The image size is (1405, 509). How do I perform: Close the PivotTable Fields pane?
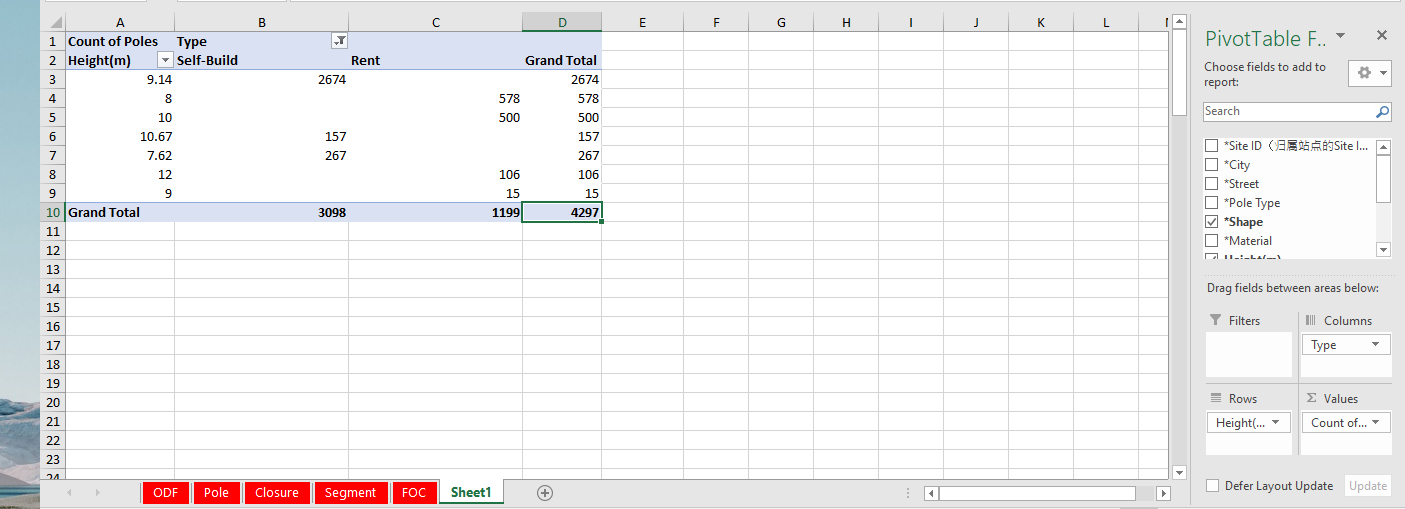coord(1382,36)
